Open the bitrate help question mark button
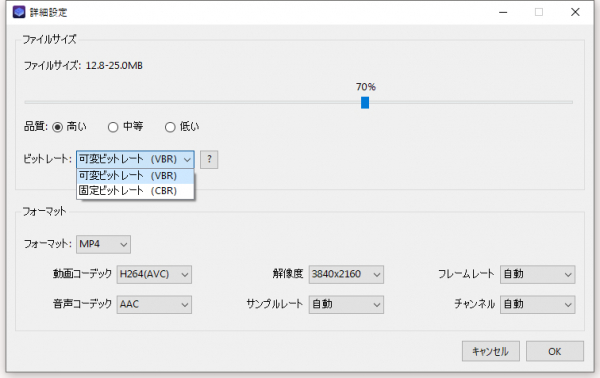This screenshot has height=378, width=600. 209,160
